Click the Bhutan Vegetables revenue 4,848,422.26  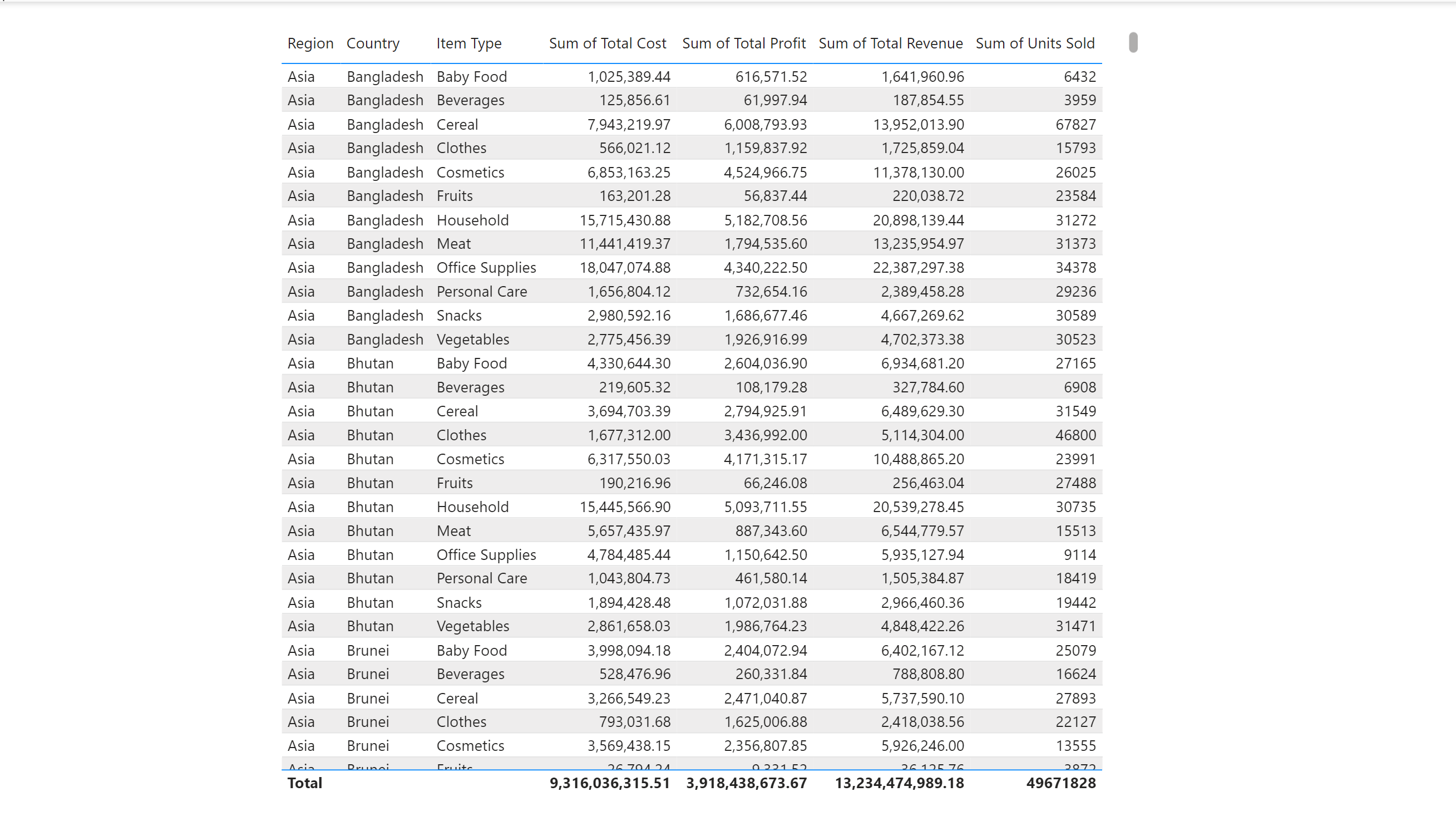point(922,627)
